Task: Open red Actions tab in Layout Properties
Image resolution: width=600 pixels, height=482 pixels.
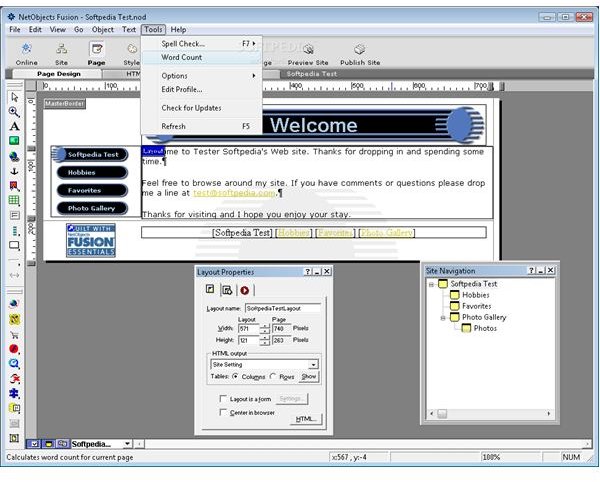Action: point(245,291)
